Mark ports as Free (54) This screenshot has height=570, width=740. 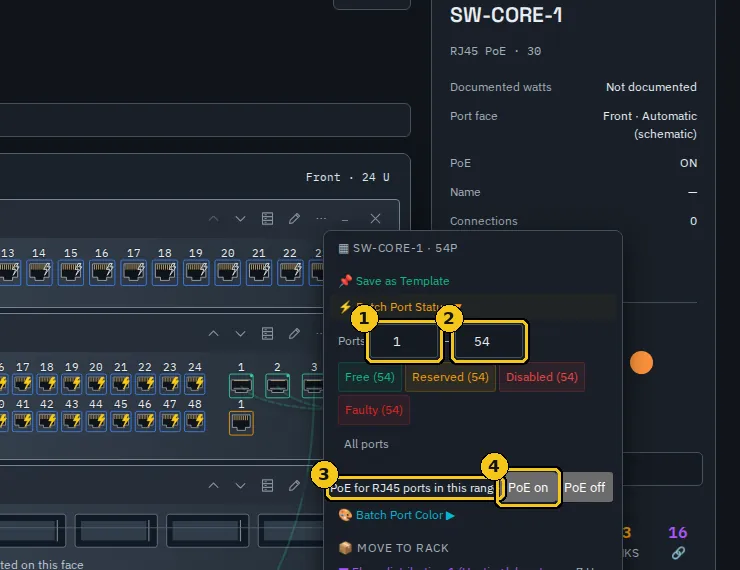pos(370,377)
